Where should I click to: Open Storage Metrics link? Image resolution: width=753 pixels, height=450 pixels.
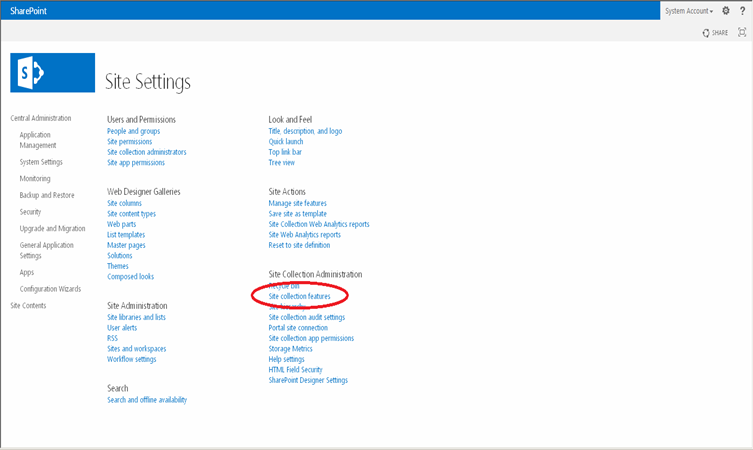point(290,349)
